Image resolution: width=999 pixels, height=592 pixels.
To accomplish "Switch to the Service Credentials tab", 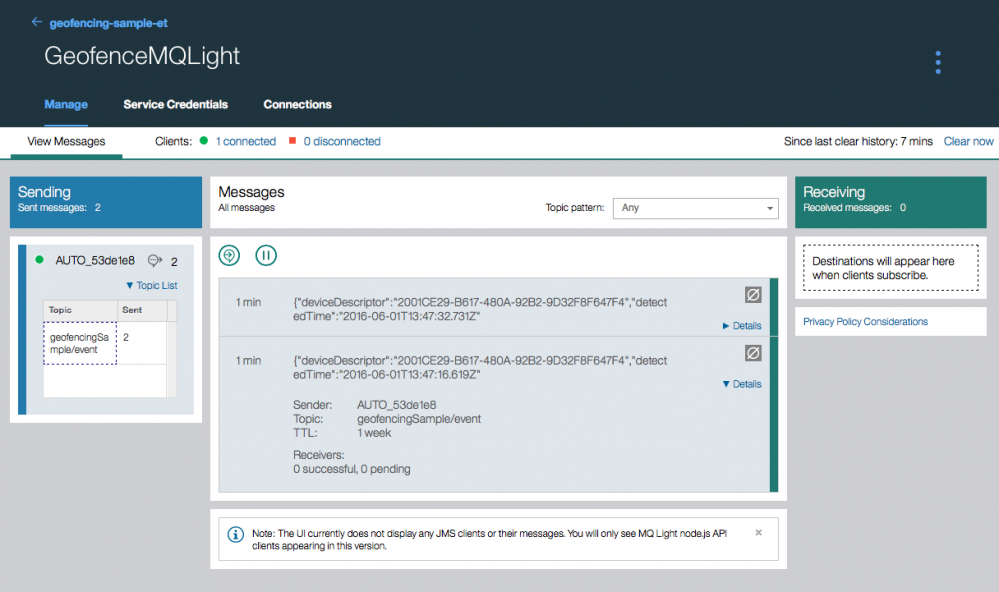I will coord(175,104).
